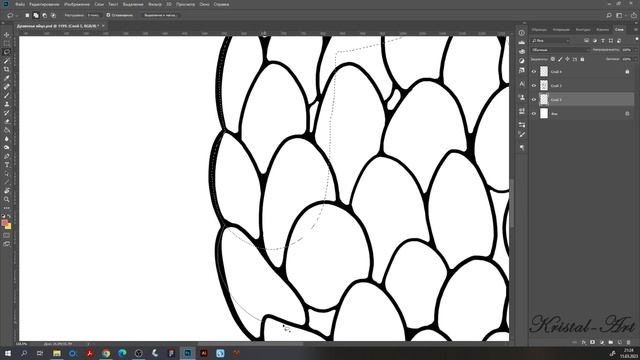Select the Magic Wand tool

[x=7, y=61]
